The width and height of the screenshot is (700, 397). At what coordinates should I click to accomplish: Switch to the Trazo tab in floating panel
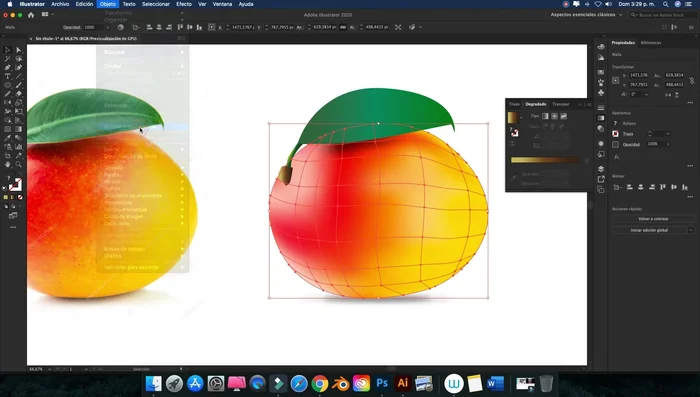click(x=514, y=104)
